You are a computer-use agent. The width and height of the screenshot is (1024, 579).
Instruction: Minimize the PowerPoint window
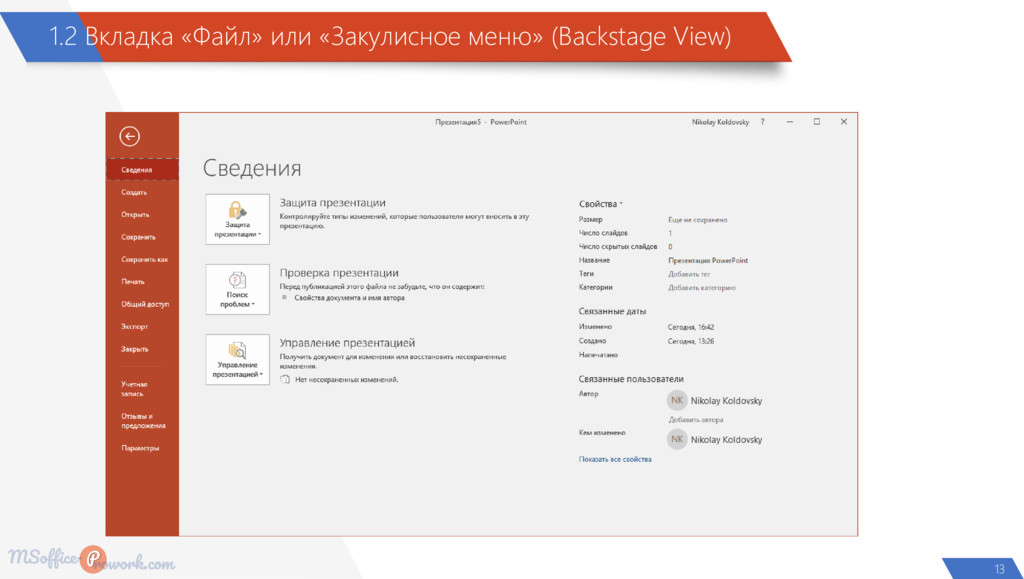click(x=790, y=122)
